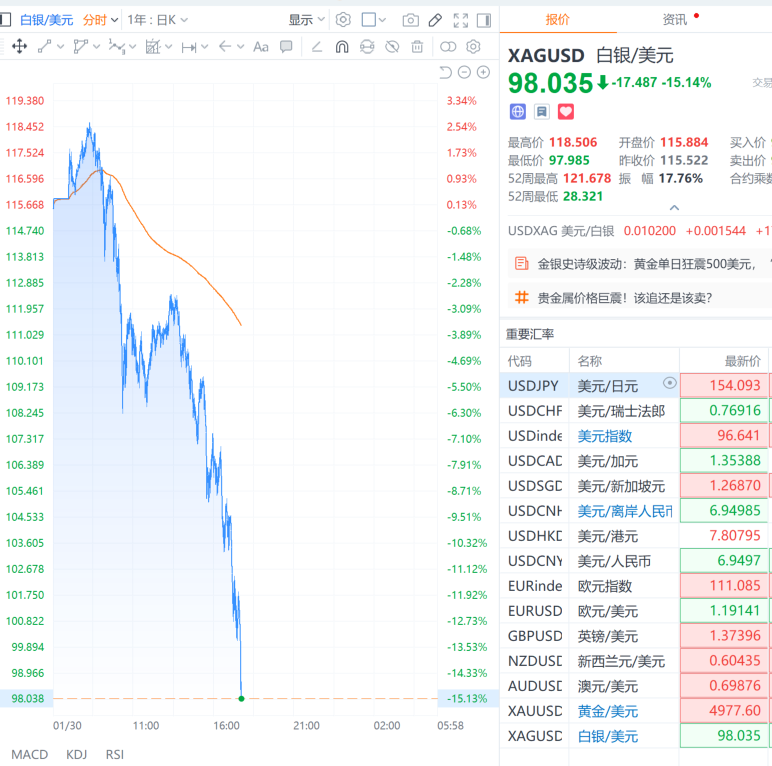Viewport: 772px width, 766px height.
Task: Select the pencil draw tool
Action: 435,20
